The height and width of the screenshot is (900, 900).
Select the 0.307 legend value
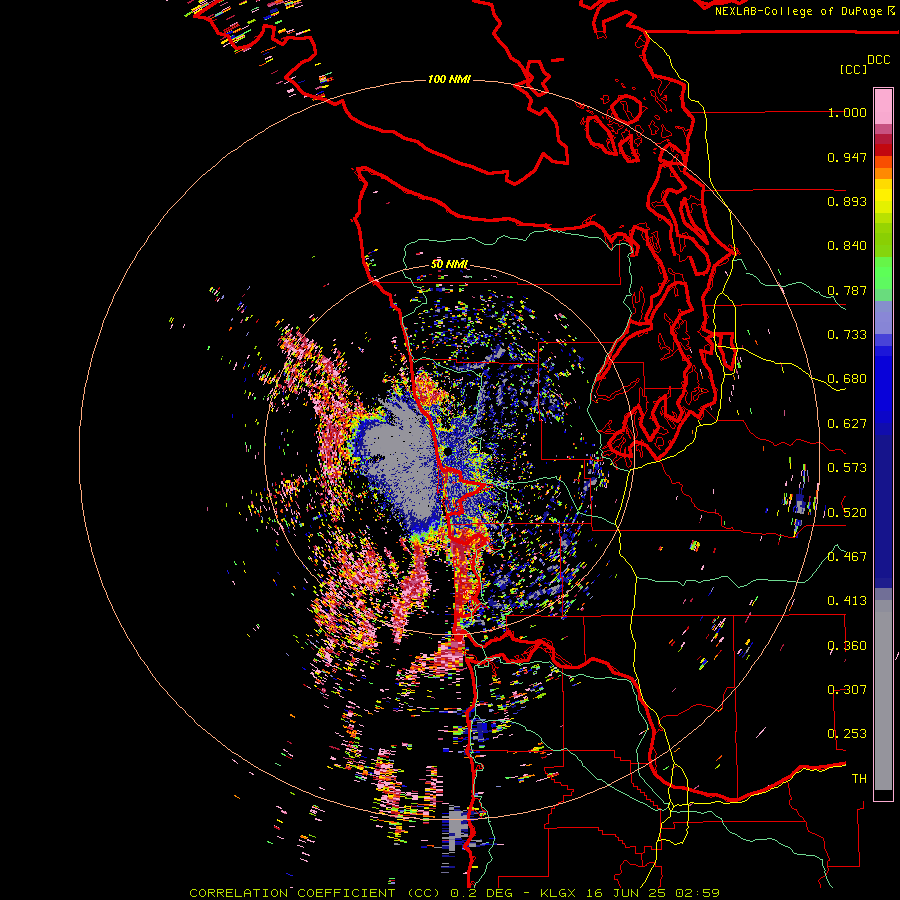(847, 690)
